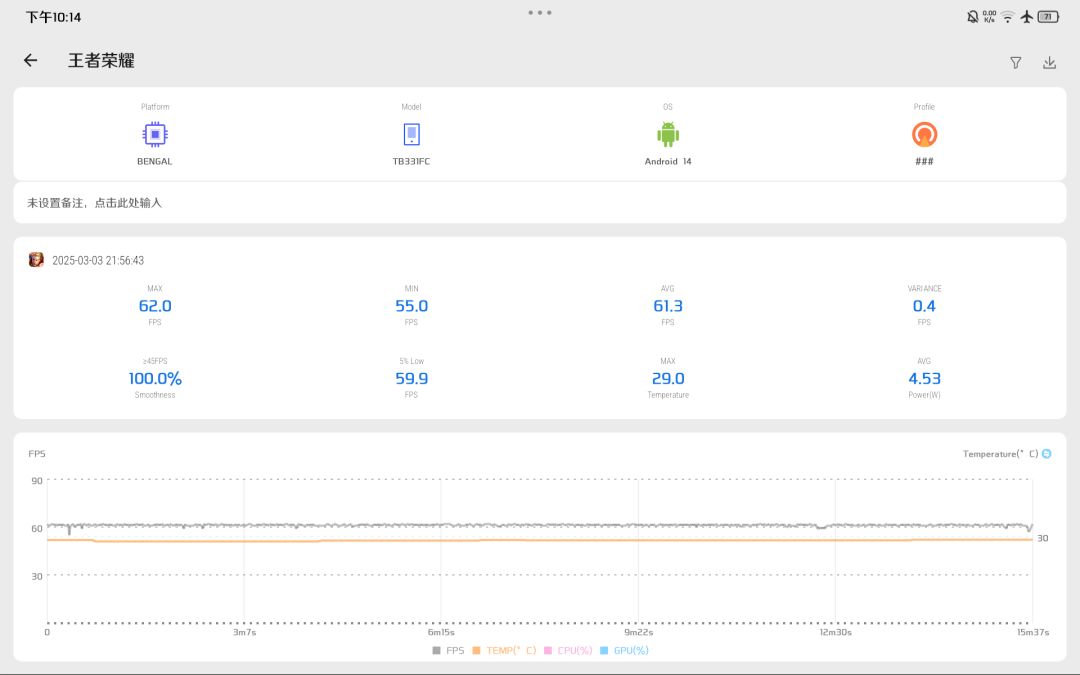Tap the game icon beside session timestamp

coord(36,260)
